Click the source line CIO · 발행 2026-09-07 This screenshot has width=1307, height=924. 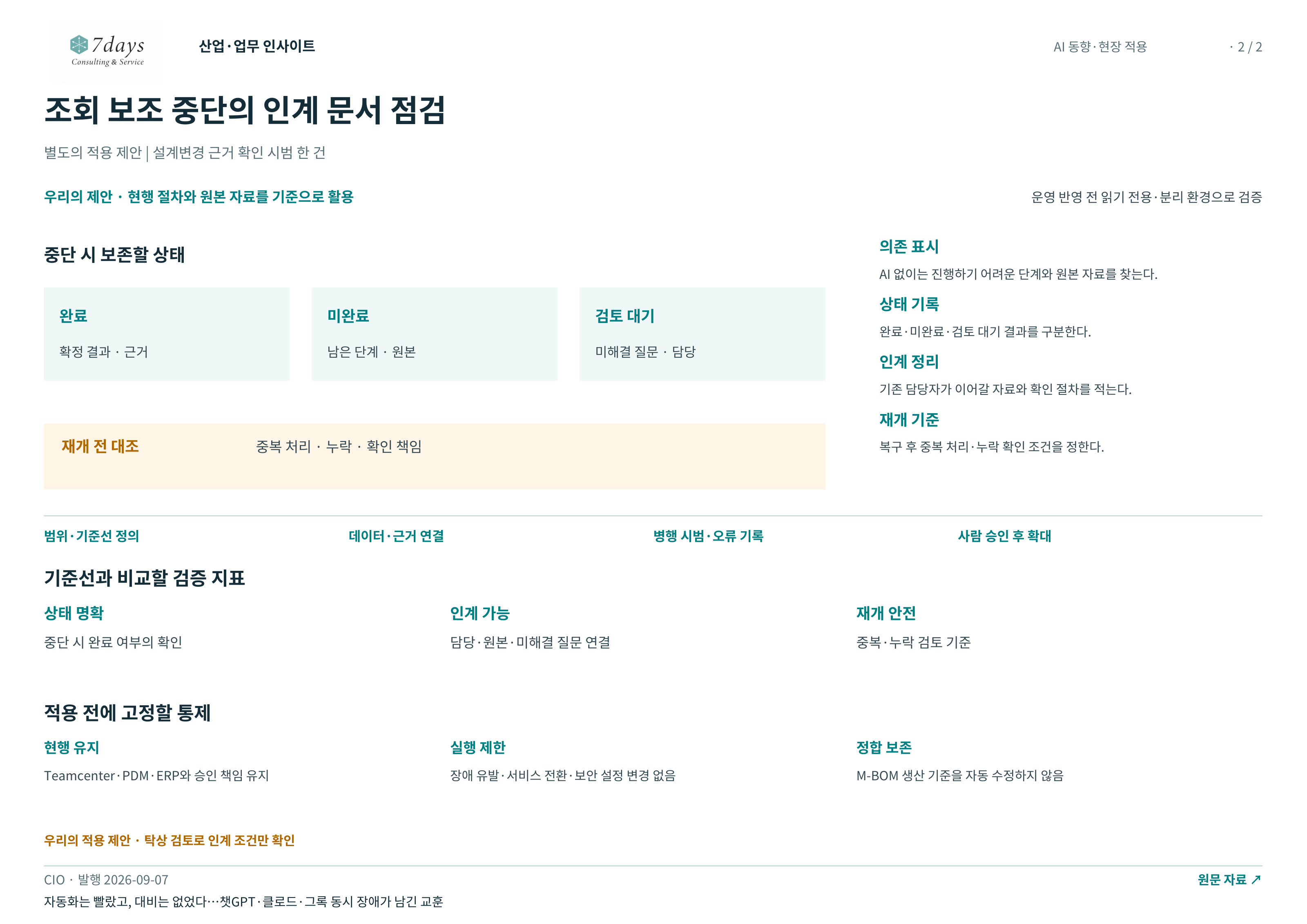(107, 879)
